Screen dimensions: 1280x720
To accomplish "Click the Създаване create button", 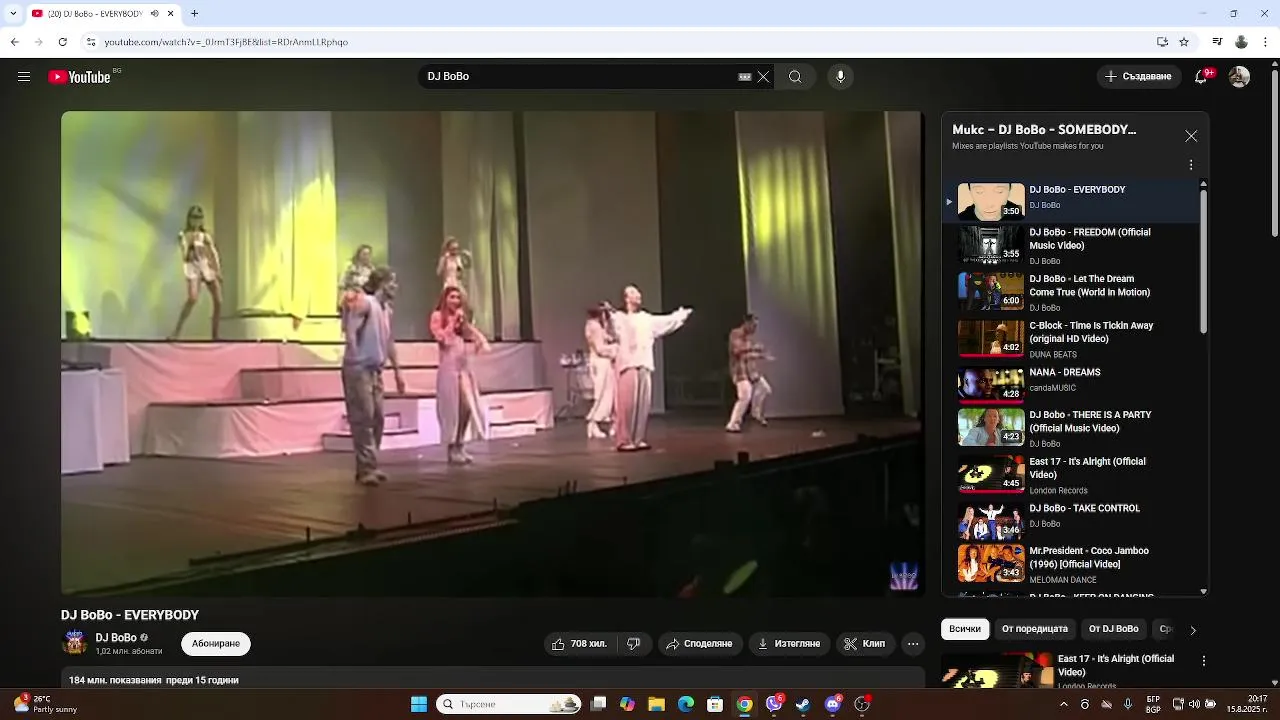I will [x=1138, y=77].
